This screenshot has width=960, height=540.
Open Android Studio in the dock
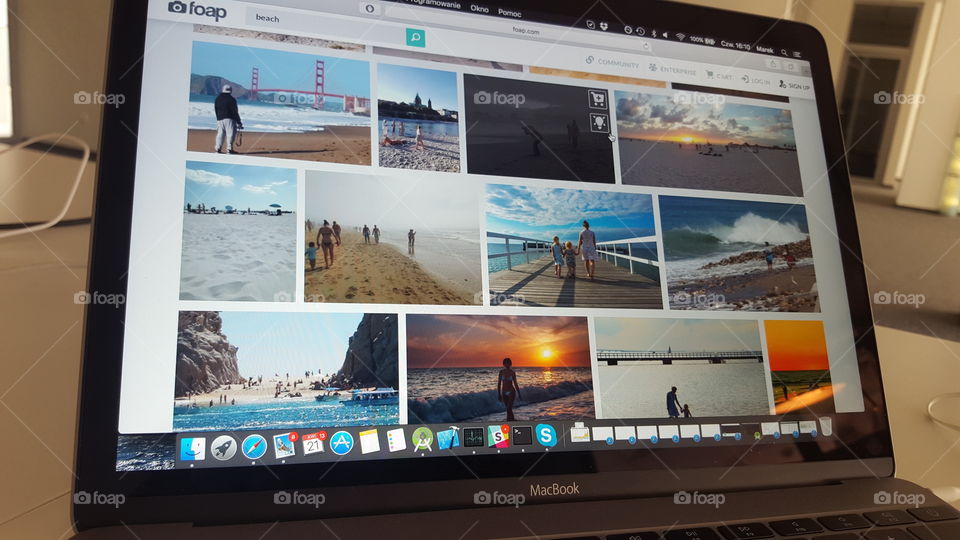(x=422, y=439)
